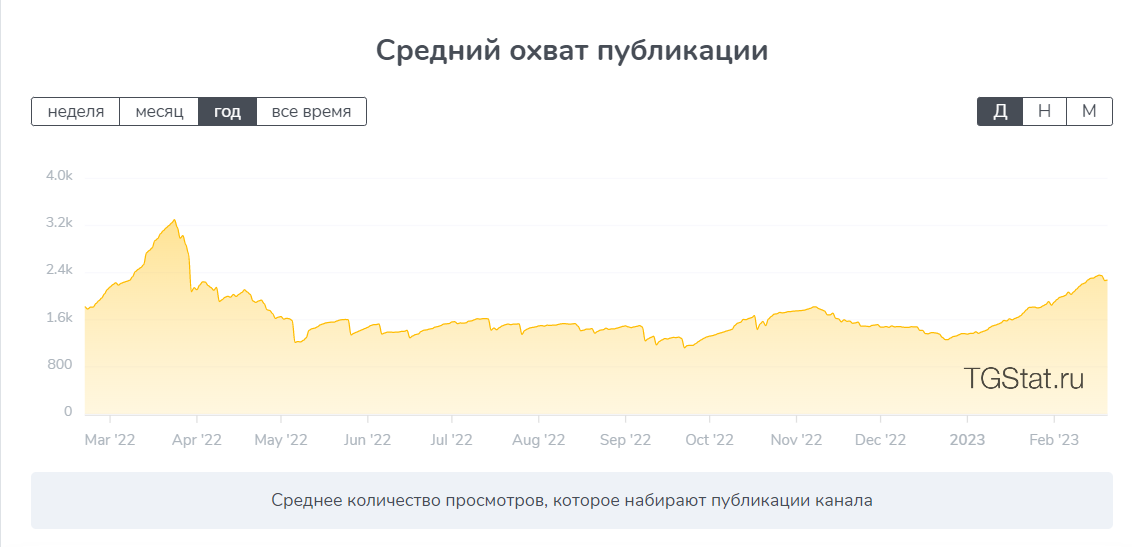Click the TGStat.ru watermark
1132x547 pixels.
[1024, 378]
